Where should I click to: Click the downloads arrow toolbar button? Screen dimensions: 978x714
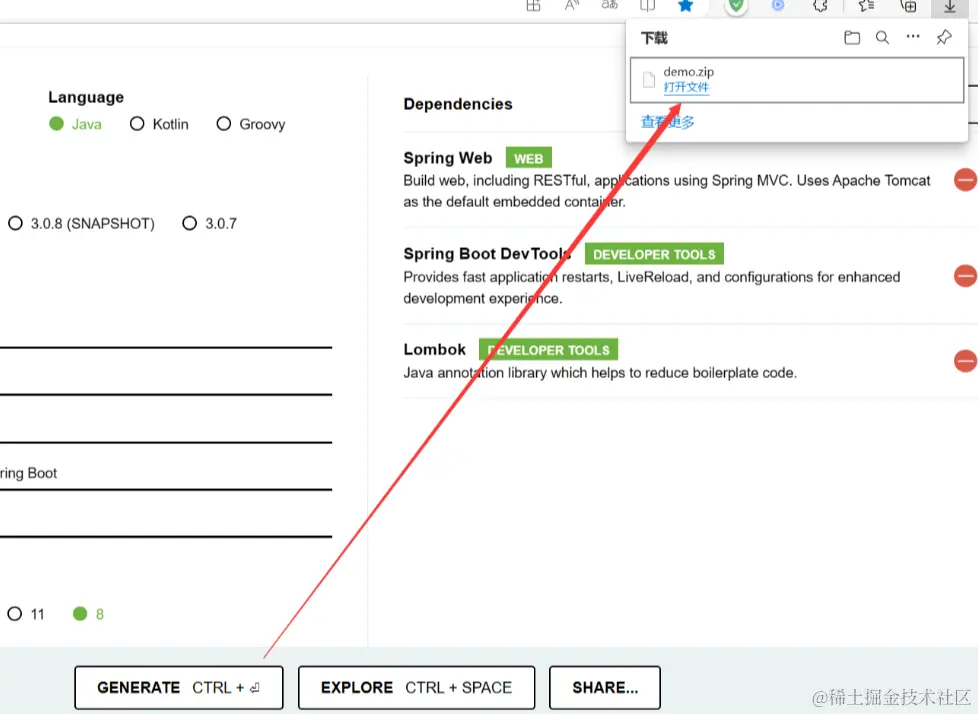[950, 6]
